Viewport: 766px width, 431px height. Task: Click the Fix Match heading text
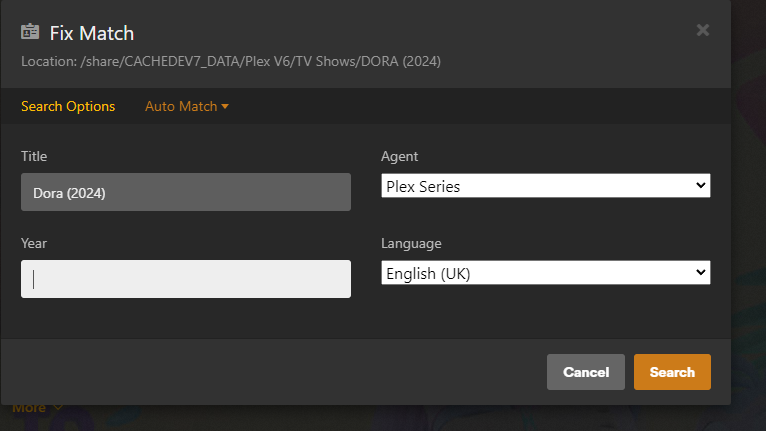92,33
